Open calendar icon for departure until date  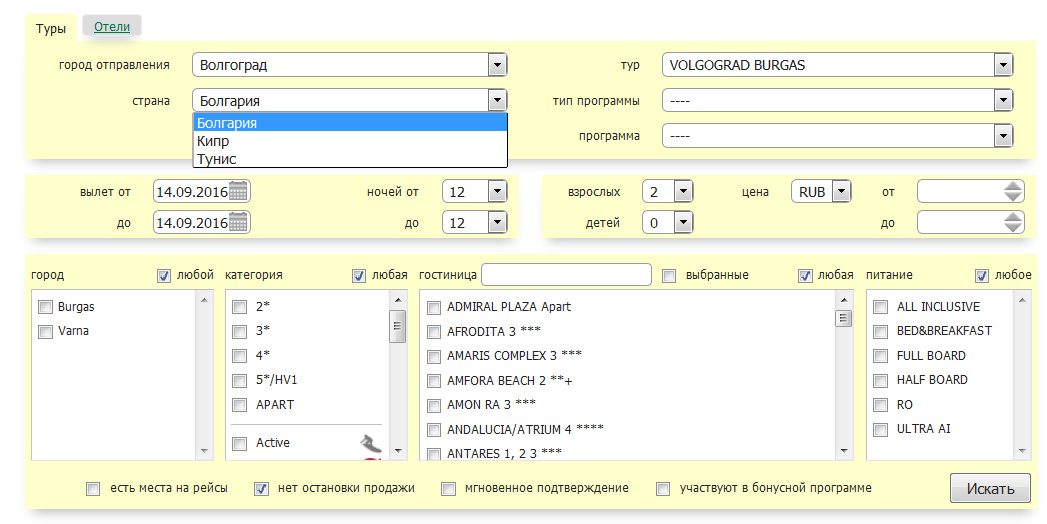[238, 222]
